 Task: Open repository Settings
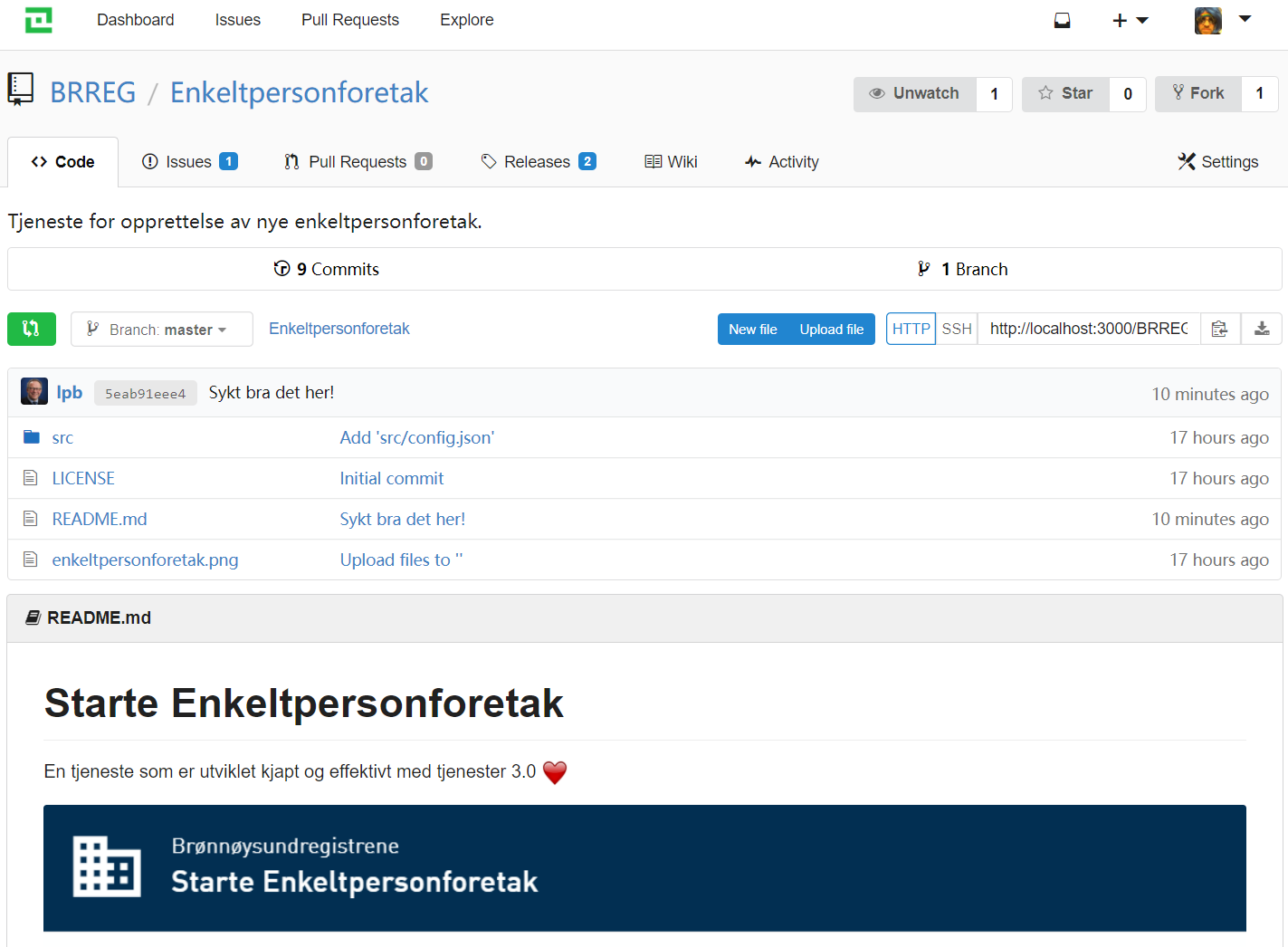[x=1218, y=162]
